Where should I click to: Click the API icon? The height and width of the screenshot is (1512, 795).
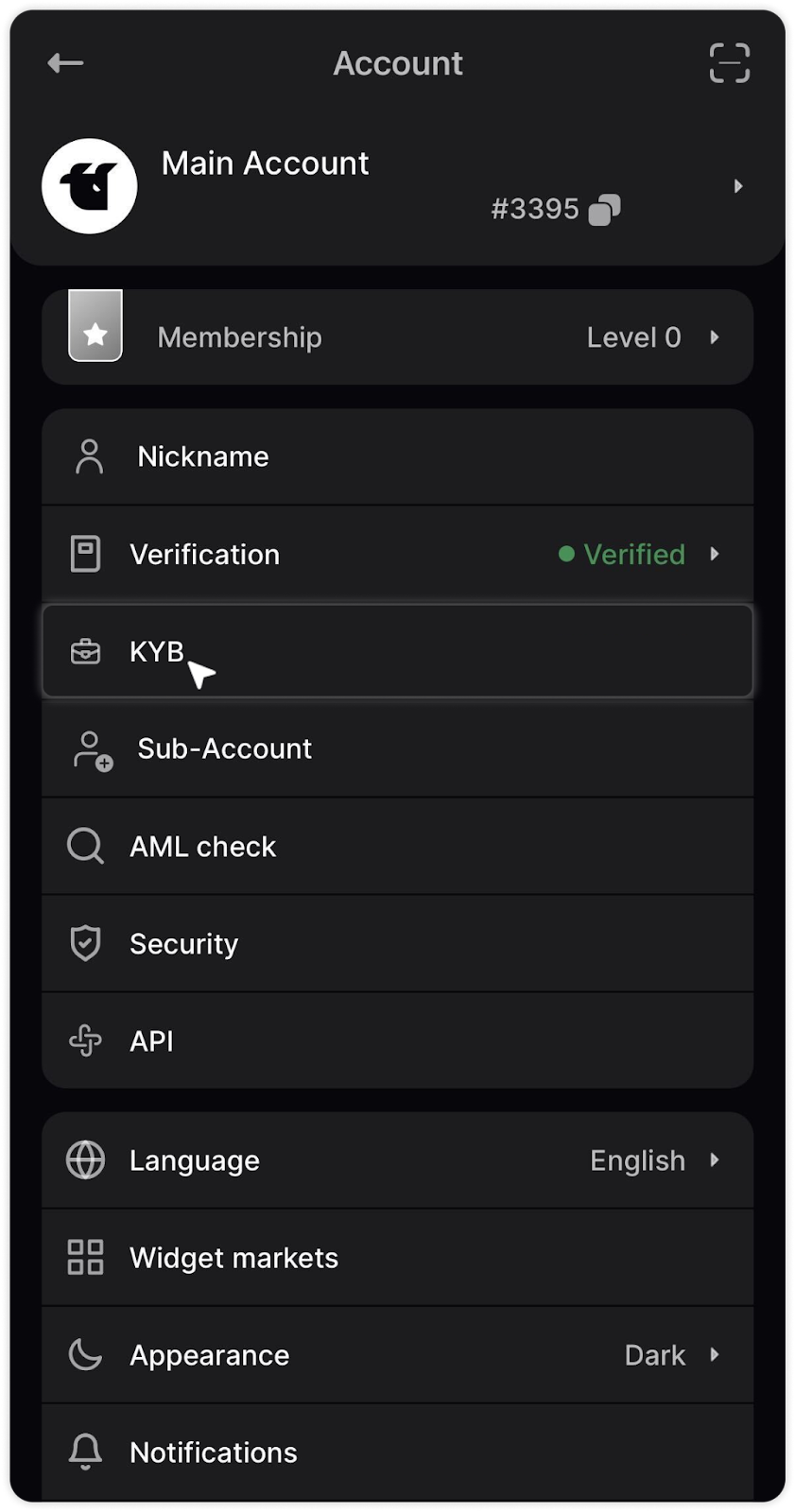click(x=85, y=1040)
